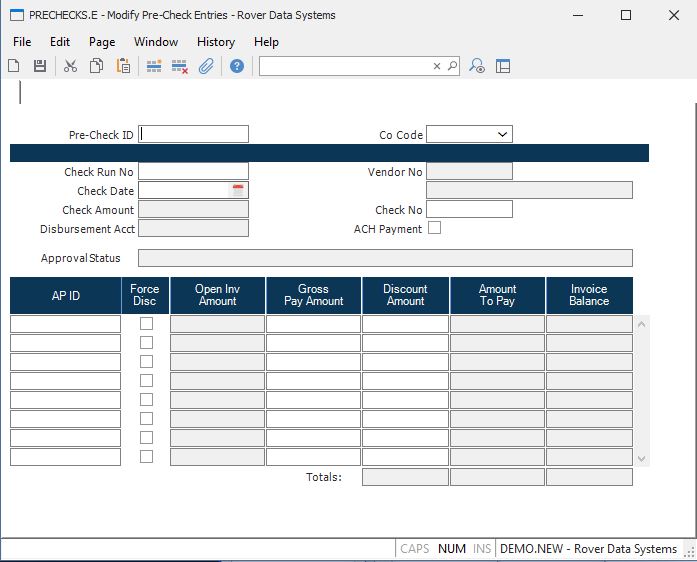Viewport: 697px width, 562px height.
Task: Check the first row Force Disc checkbox
Action: click(146, 323)
